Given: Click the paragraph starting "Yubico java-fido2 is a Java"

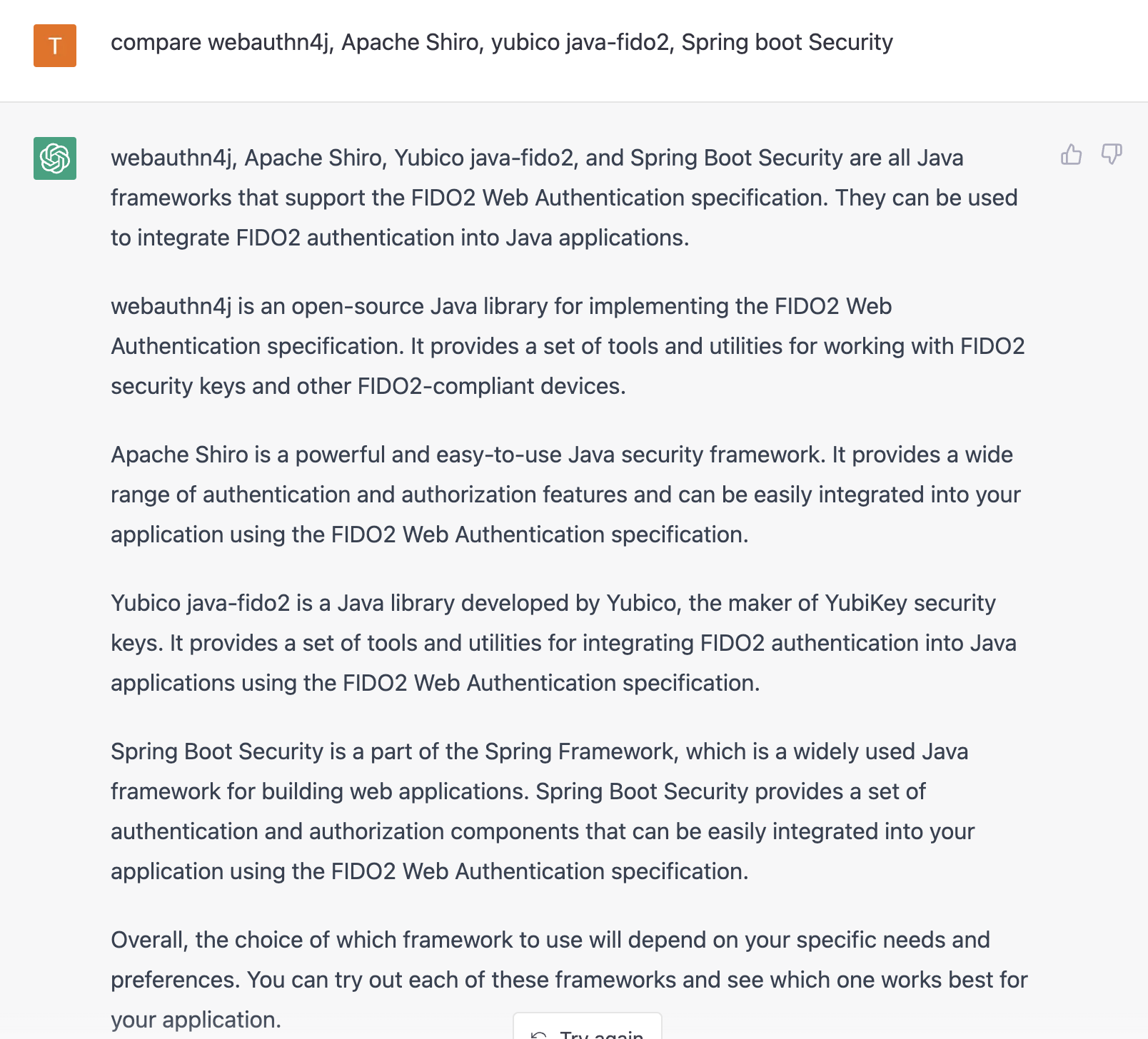Looking at the screenshot, I should 564,643.
